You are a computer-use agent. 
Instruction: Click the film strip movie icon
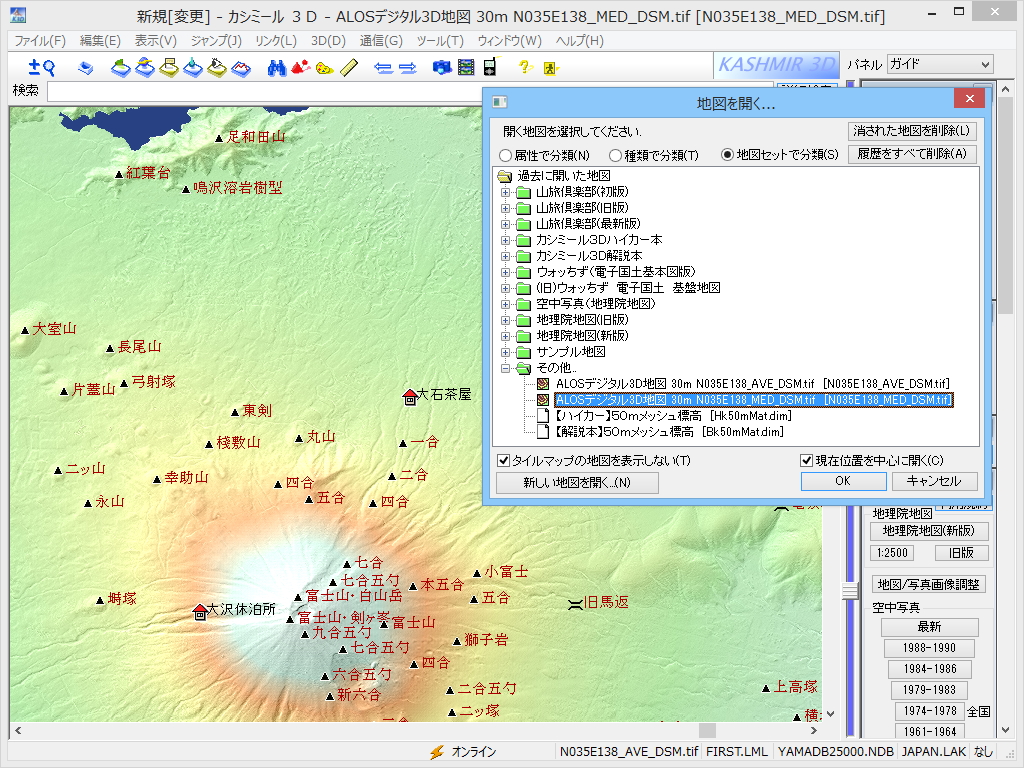[466, 67]
